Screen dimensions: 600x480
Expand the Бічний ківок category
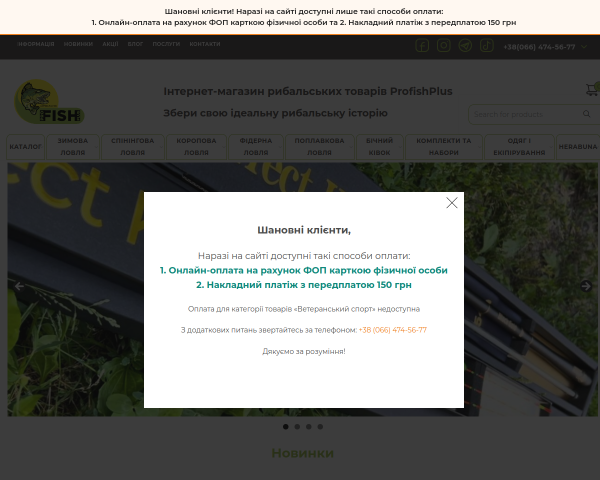click(x=379, y=147)
